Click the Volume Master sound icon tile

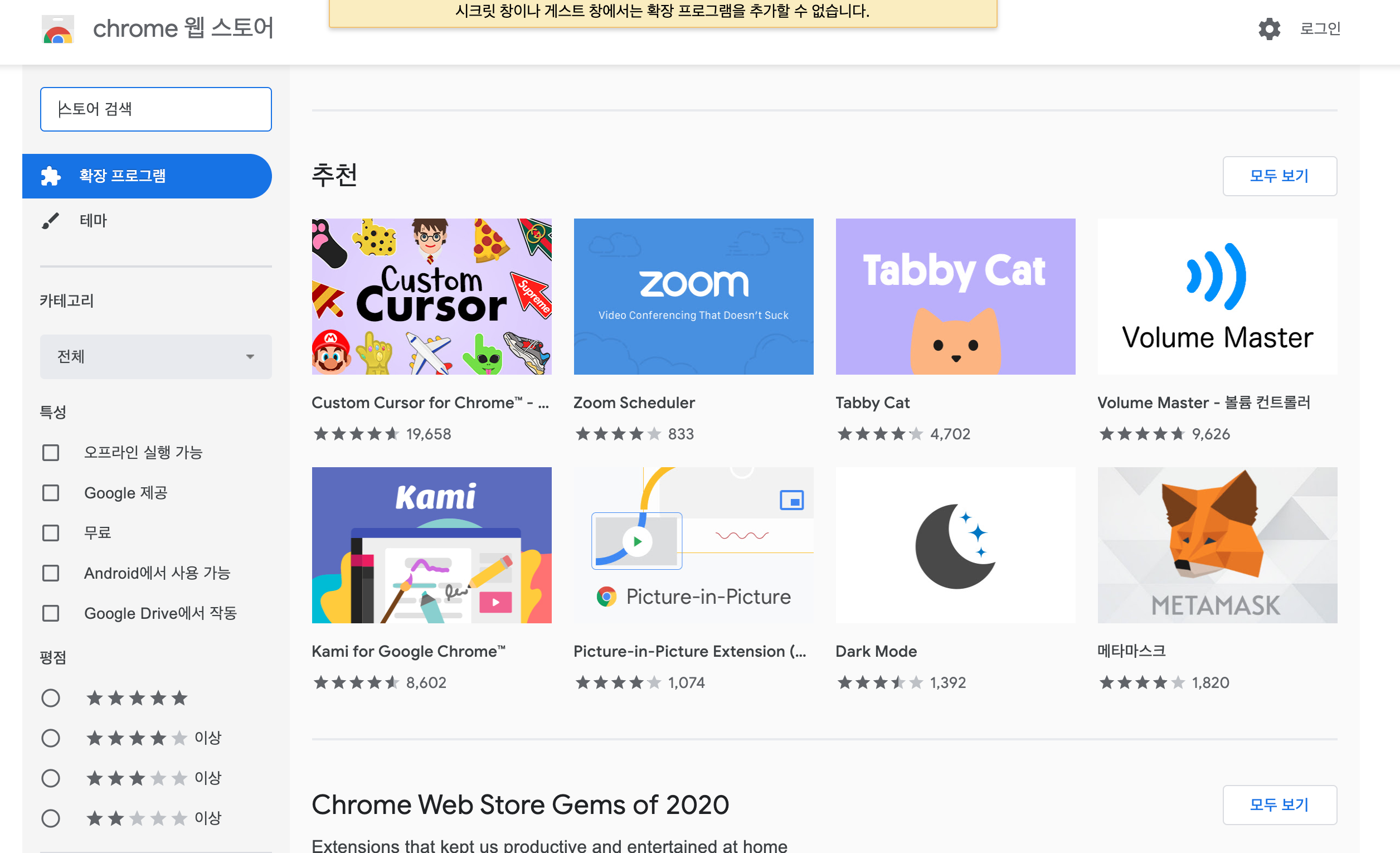click(1217, 296)
